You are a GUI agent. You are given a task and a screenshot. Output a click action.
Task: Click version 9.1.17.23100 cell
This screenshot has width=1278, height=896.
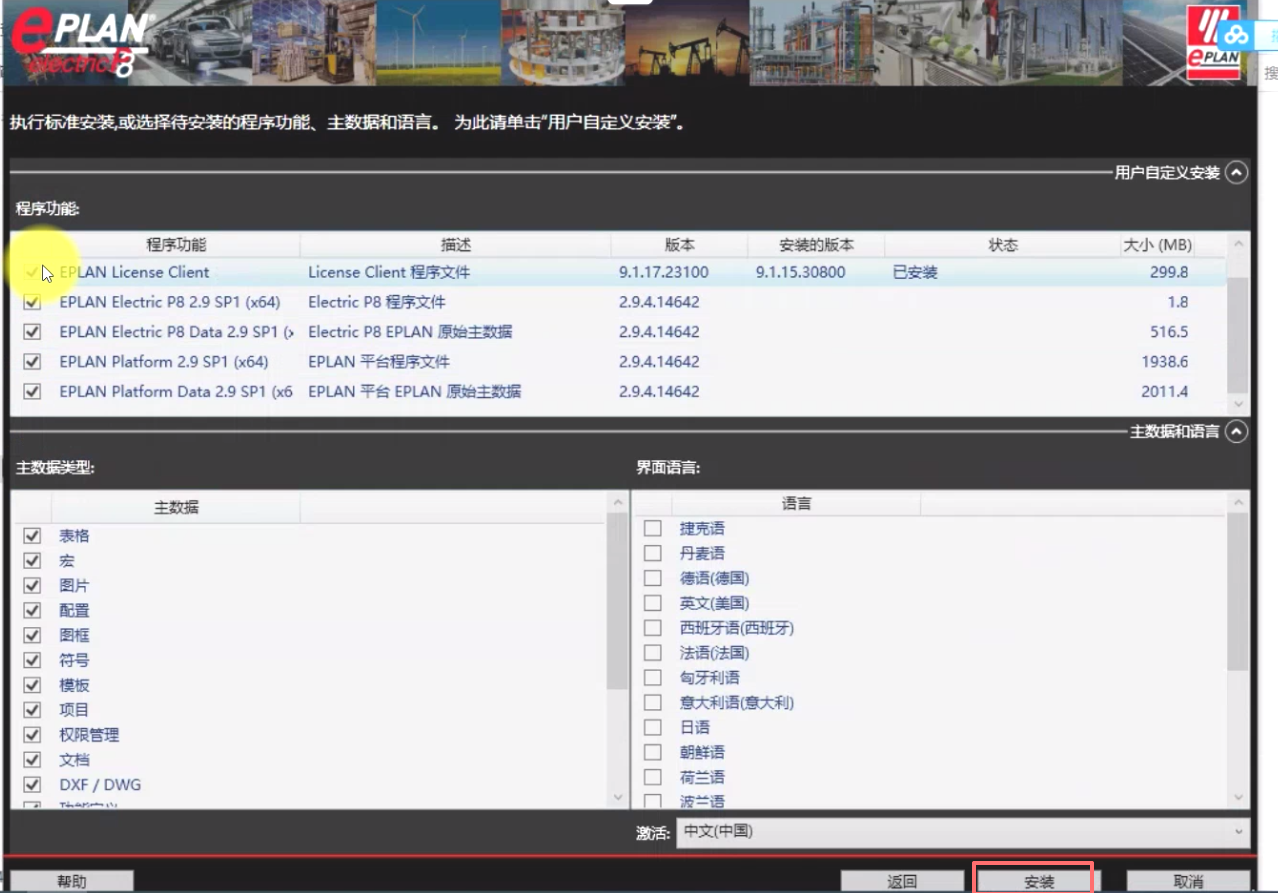664,272
